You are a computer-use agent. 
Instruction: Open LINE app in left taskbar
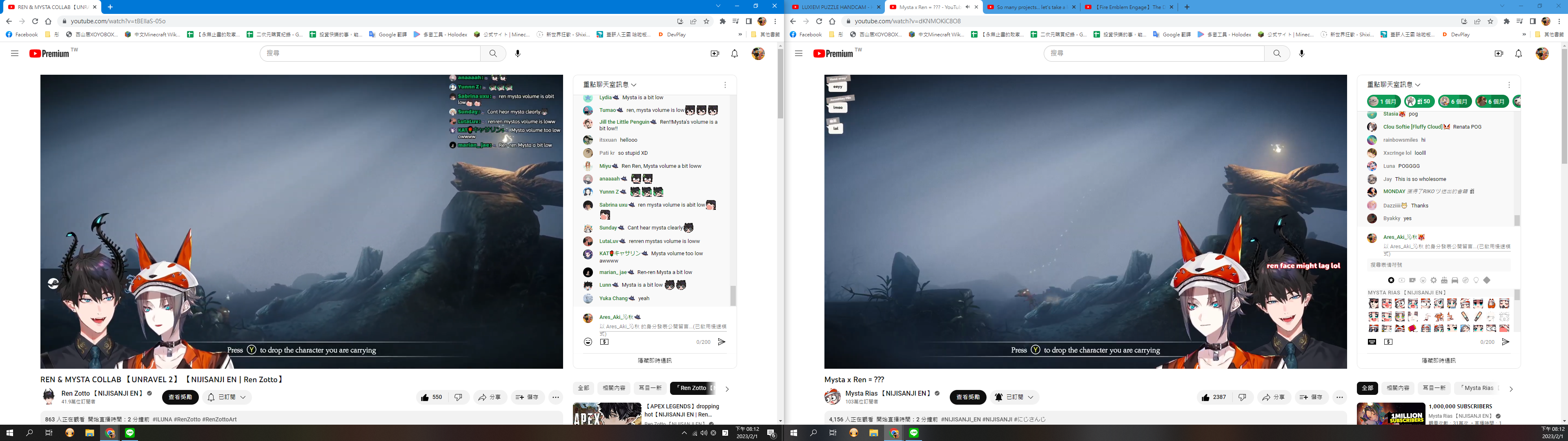tap(130, 433)
